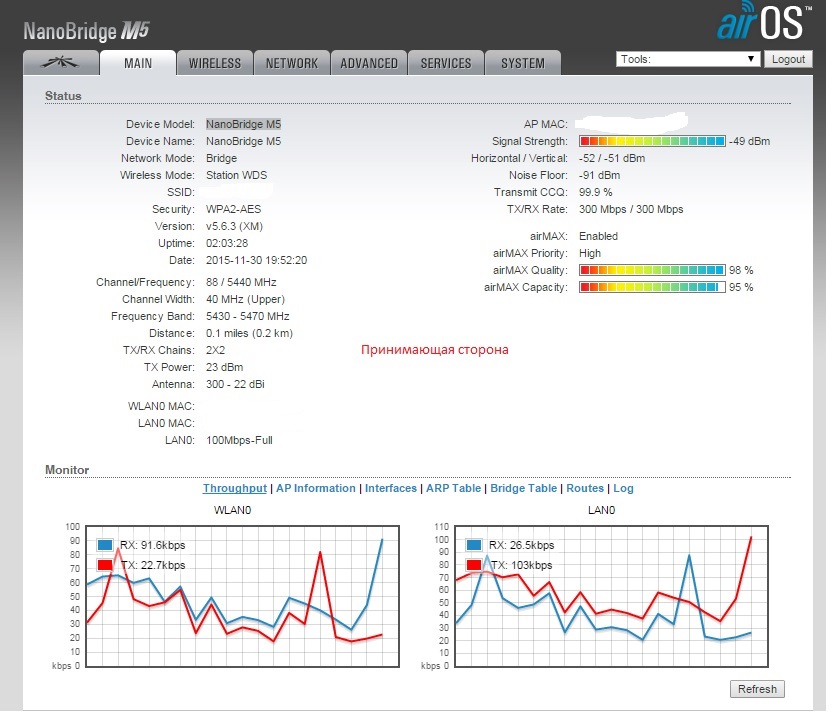This screenshot has height=713, width=834.
Task: Switch to the NETWORK tab
Action: 292,63
